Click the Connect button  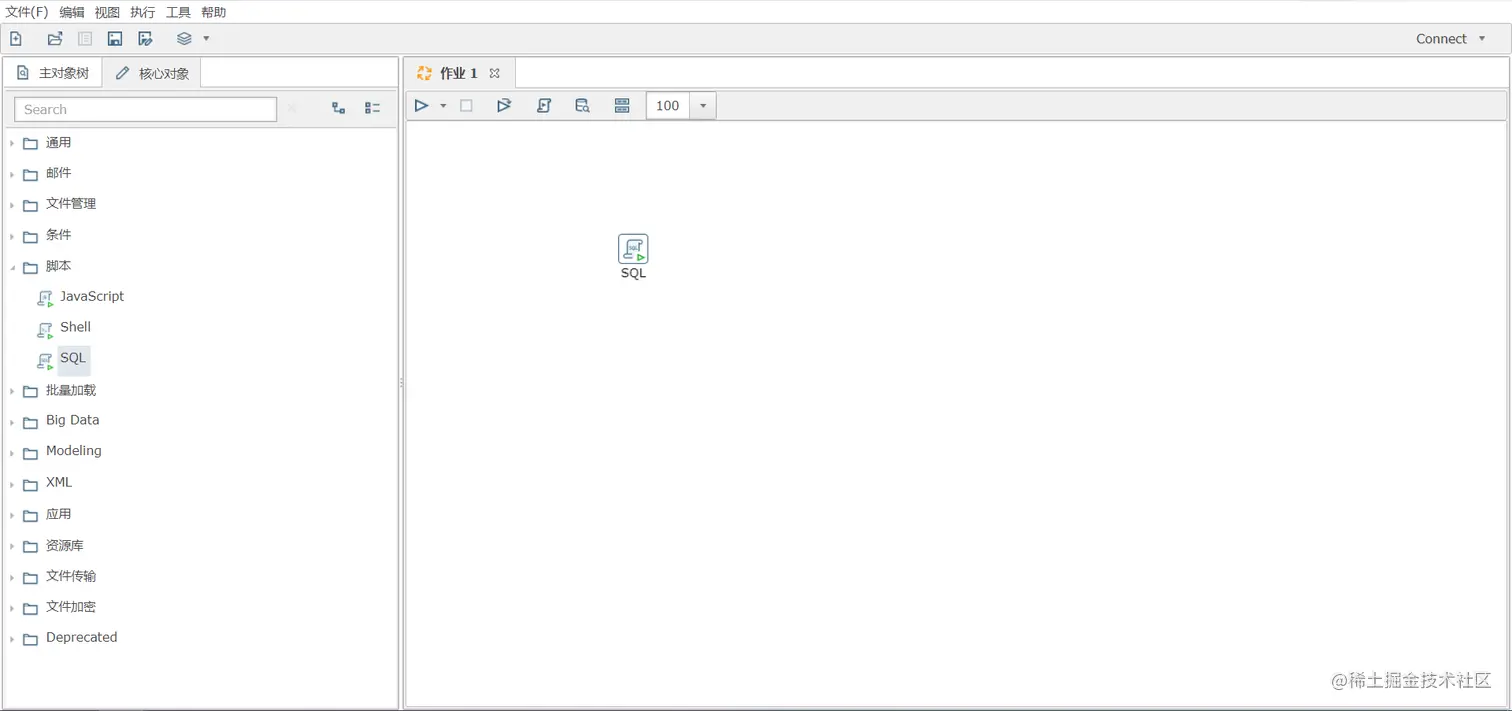point(1441,39)
